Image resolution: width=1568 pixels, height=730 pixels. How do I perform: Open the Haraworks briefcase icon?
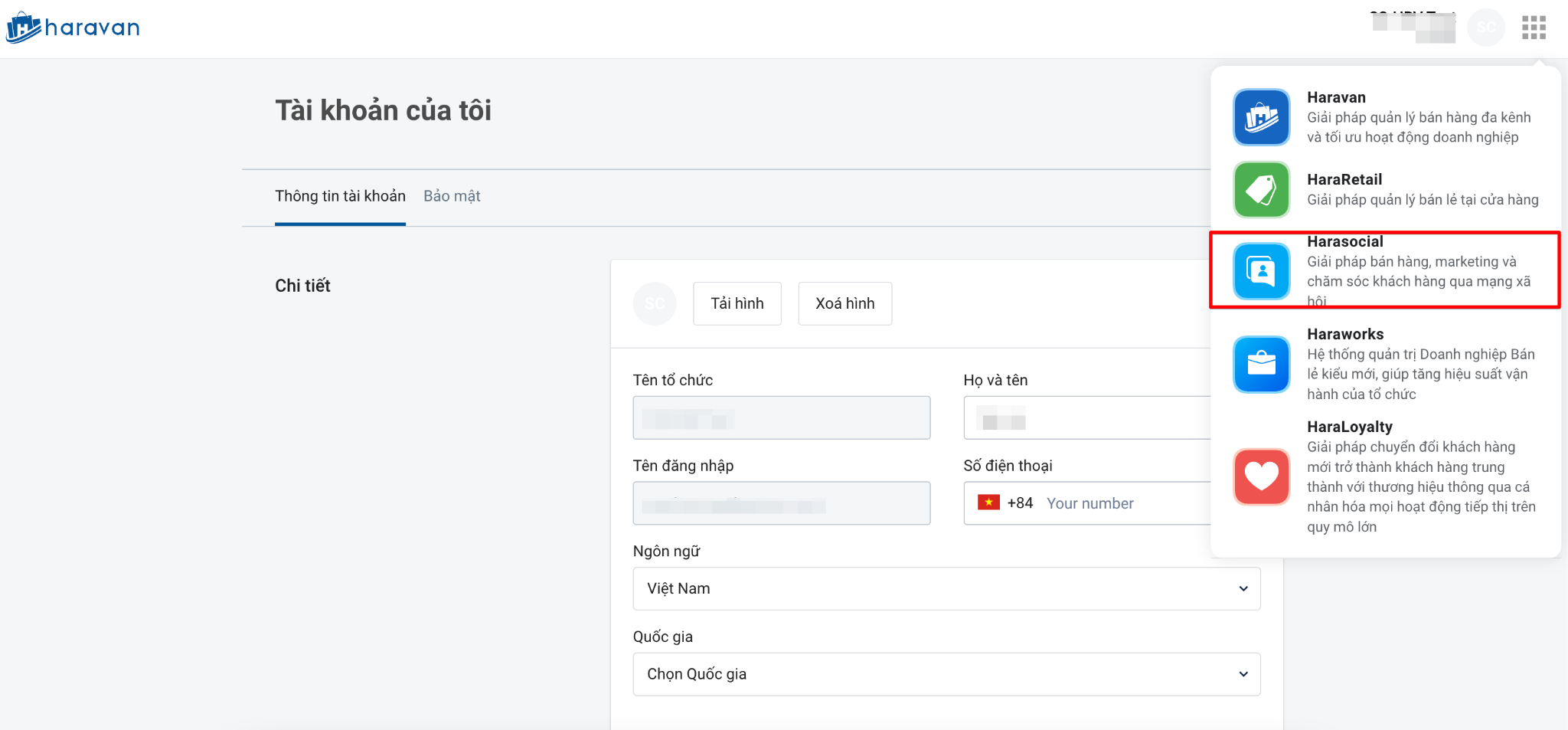coord(1261,364)
